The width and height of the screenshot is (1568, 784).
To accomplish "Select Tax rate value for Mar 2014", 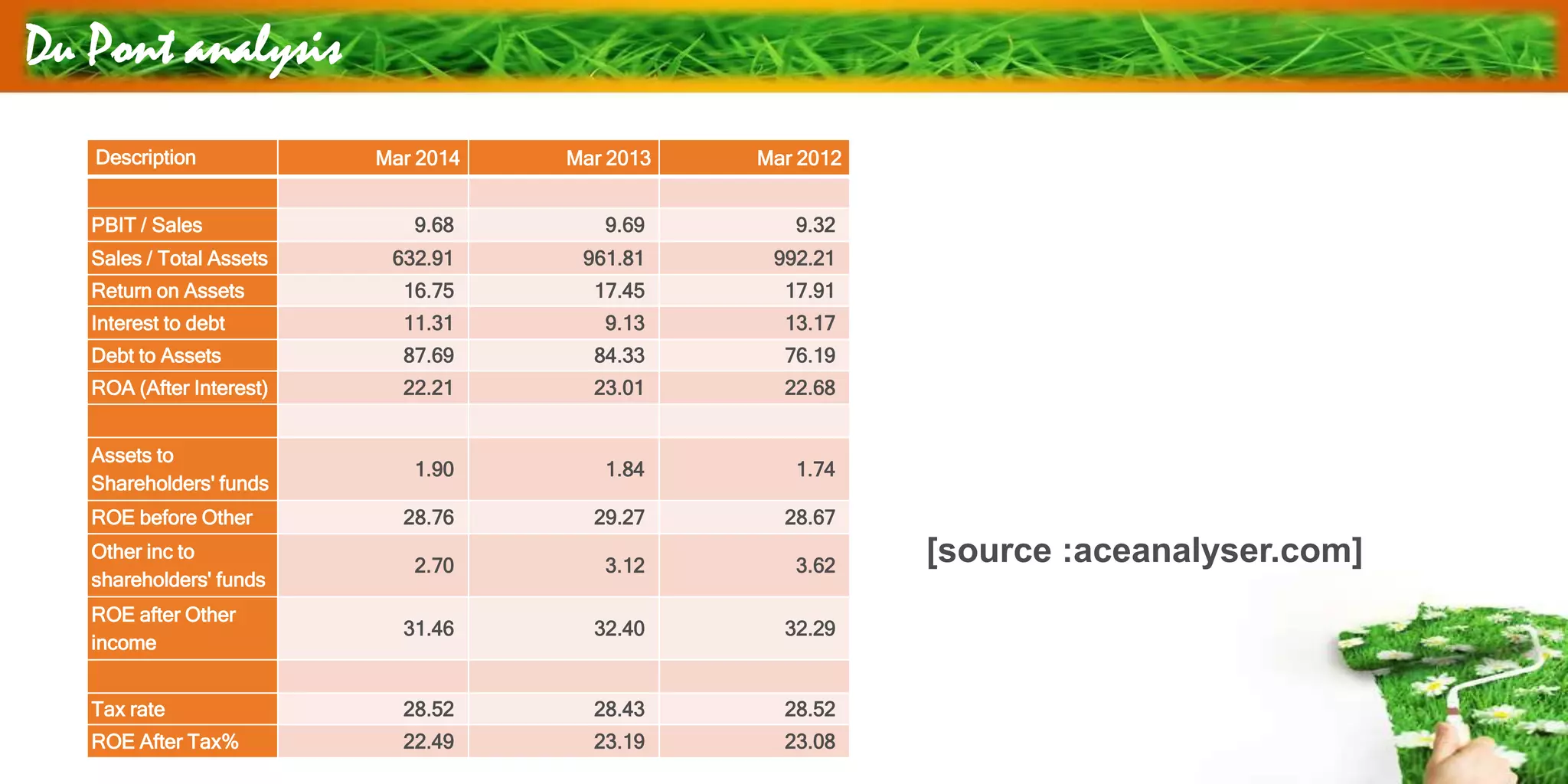I will pyautogui.click(x=429, y=709).
